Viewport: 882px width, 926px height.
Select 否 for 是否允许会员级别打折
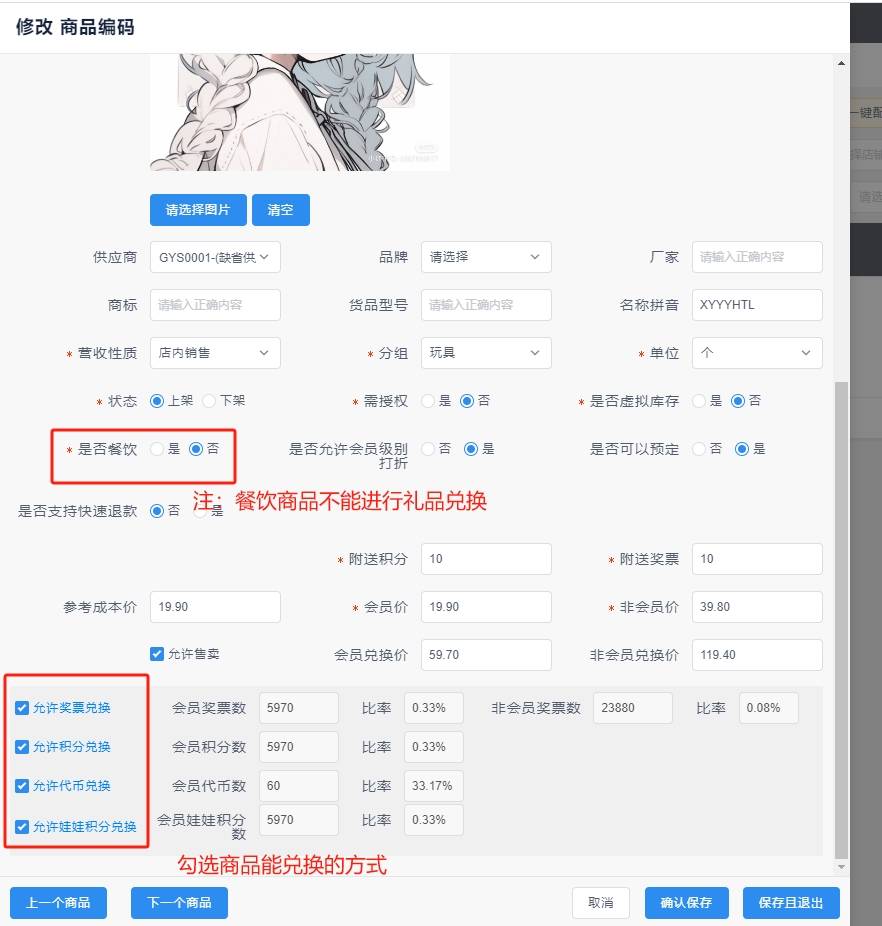(428, 449)
